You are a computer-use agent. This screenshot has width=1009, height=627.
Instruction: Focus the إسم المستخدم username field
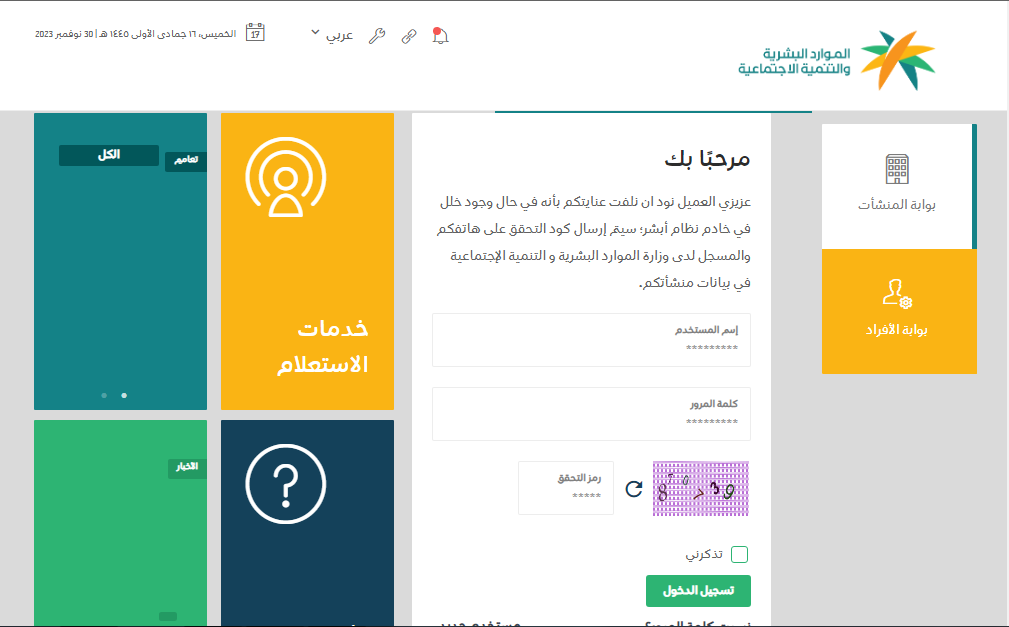tap(591, 340)
